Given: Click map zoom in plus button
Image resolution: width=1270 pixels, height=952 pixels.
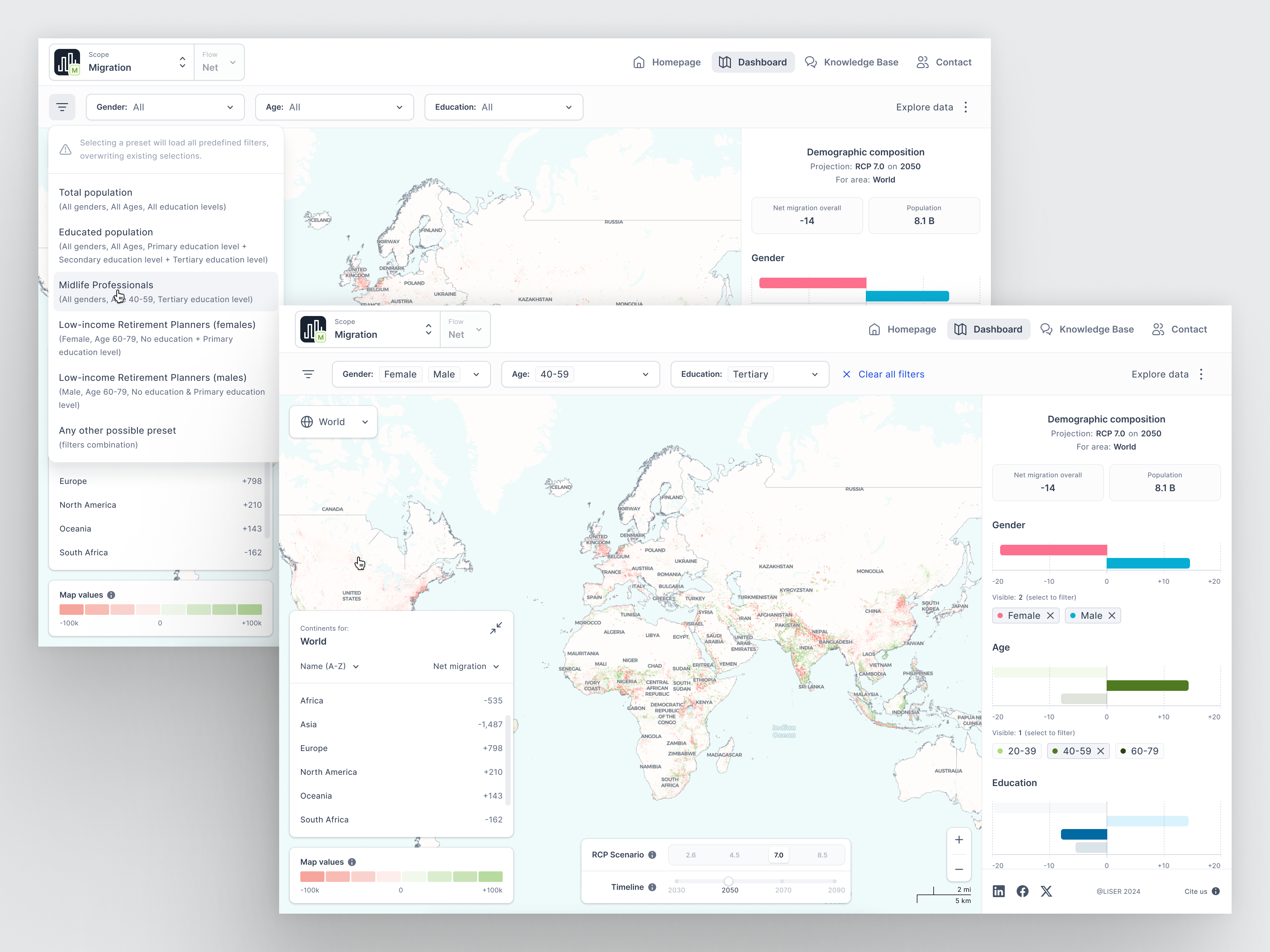Looking at the screenshot, I should (x=958, y=840).
